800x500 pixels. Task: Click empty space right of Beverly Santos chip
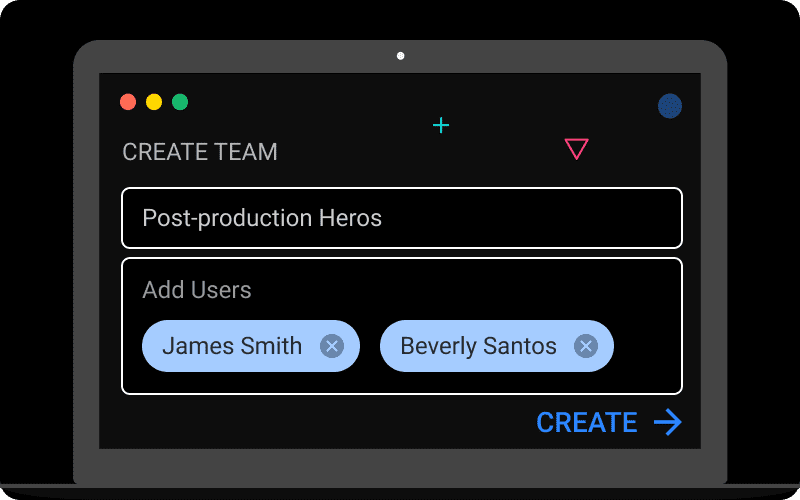(647, 346)
